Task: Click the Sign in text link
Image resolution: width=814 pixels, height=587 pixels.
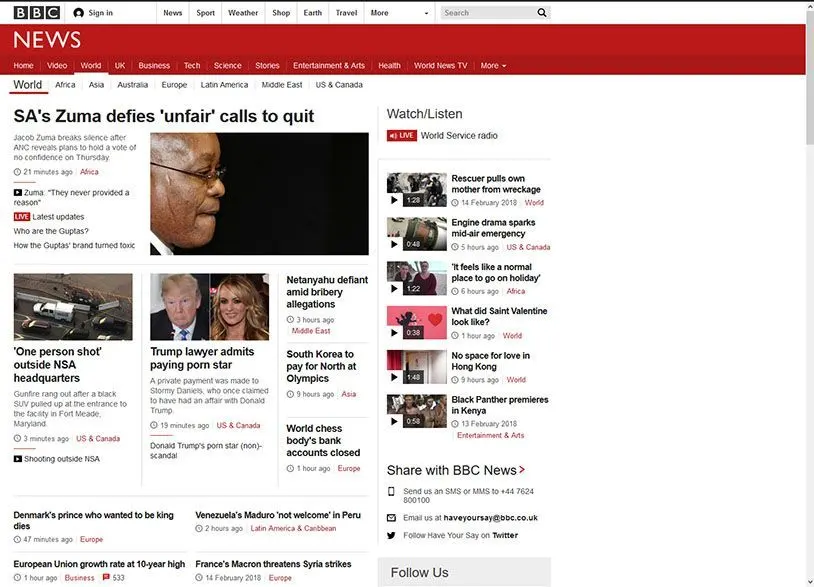Action: pos(100,13)
